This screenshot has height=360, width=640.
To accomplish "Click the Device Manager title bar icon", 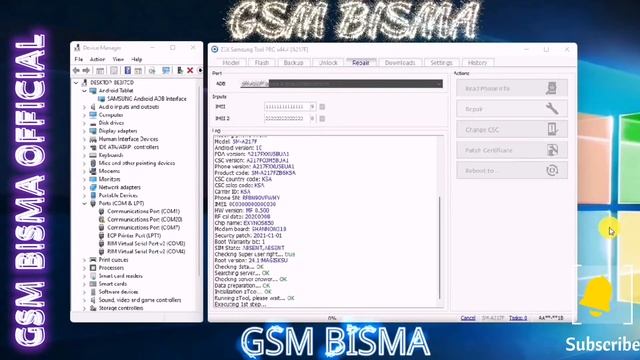I will click(77, 48).
